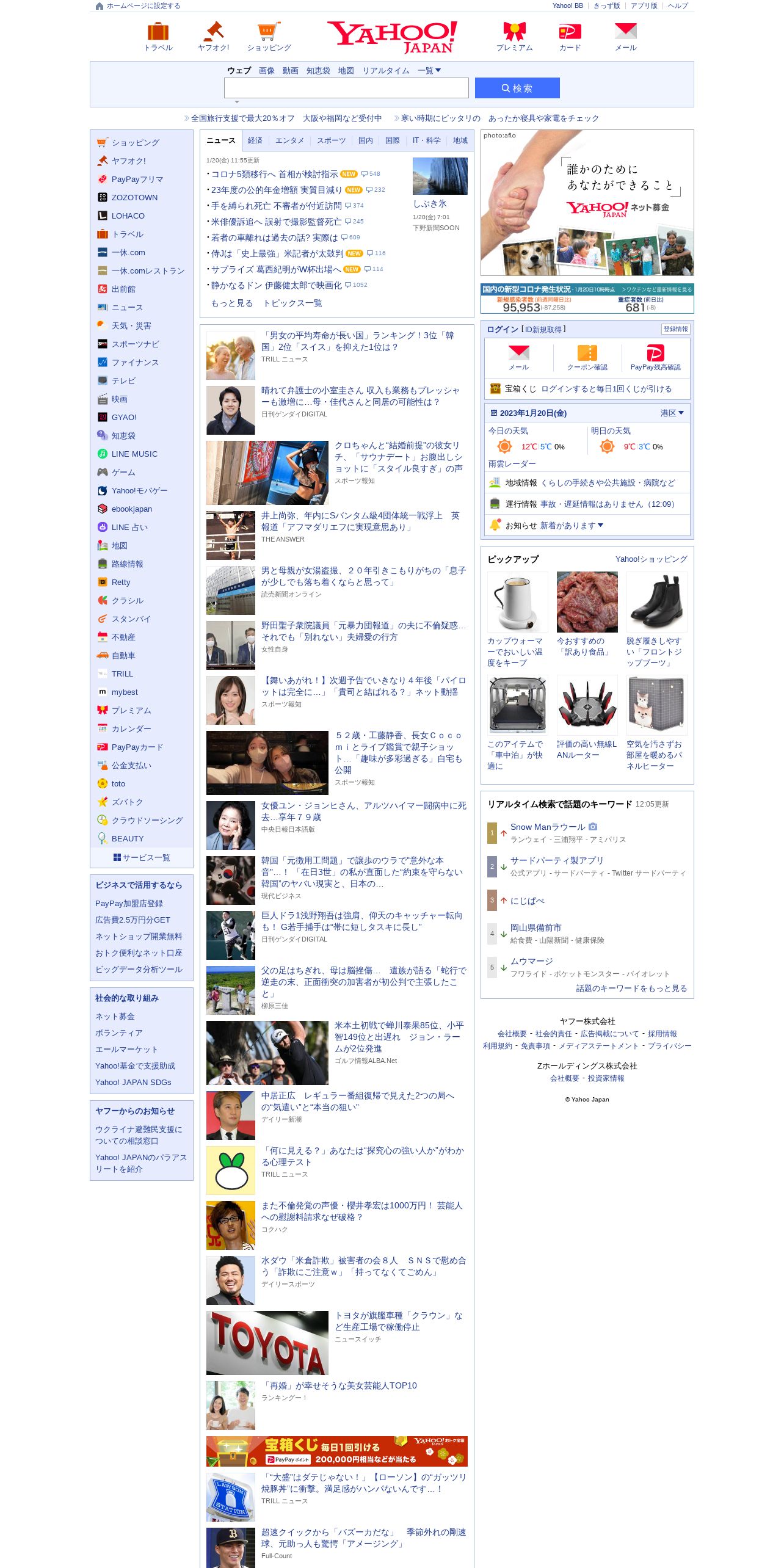Open the 岡山県備前市 trending keyword
Image resolution: width=784 pixels, height=1568 pixels.
click(536, 927)
